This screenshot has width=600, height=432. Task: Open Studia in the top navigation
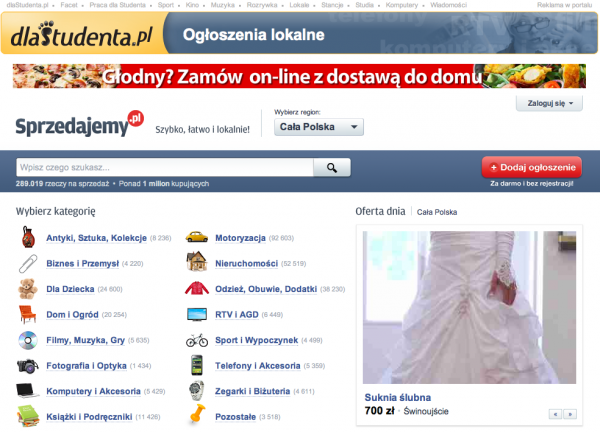tap(364, 5)
